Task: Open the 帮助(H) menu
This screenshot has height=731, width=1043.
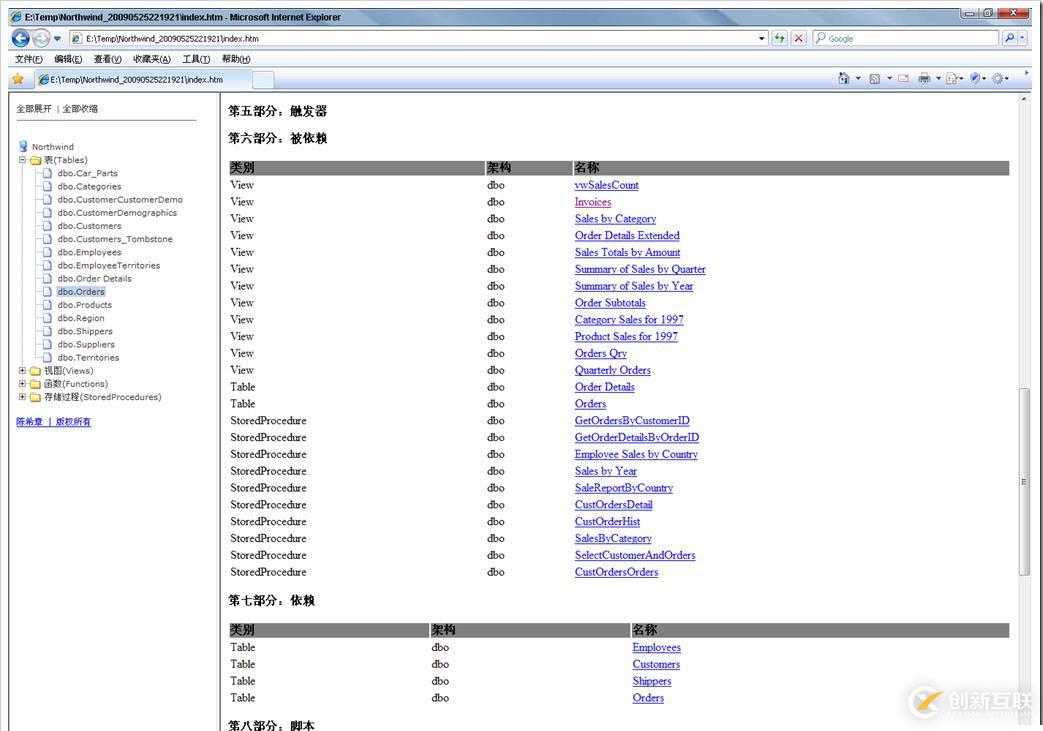Action: click(236, 59)
